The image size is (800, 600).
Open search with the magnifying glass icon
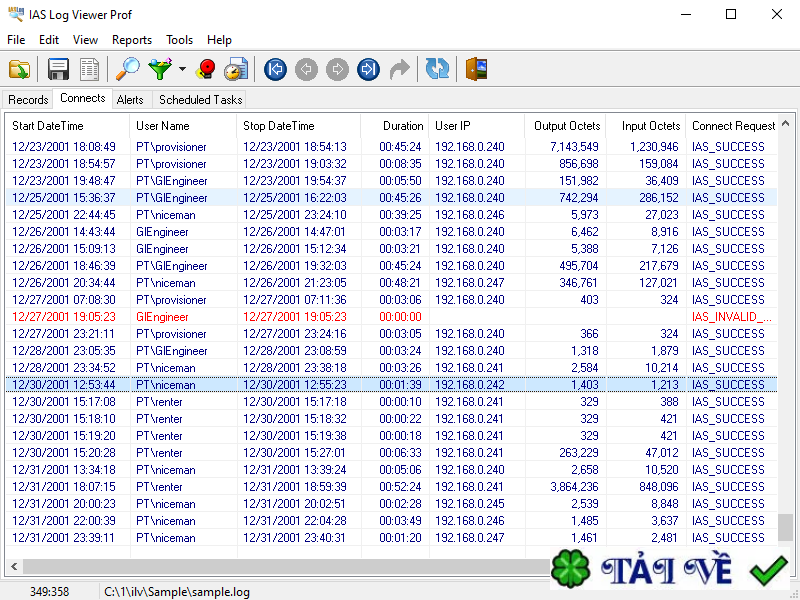tap(128, 69)
